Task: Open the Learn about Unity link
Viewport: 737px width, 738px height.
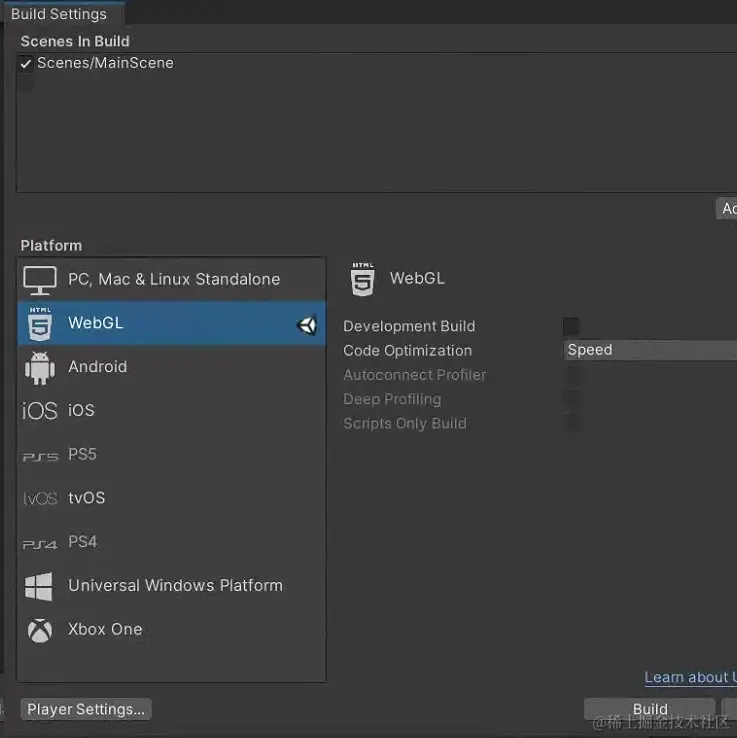Action: tap(690, 677)
